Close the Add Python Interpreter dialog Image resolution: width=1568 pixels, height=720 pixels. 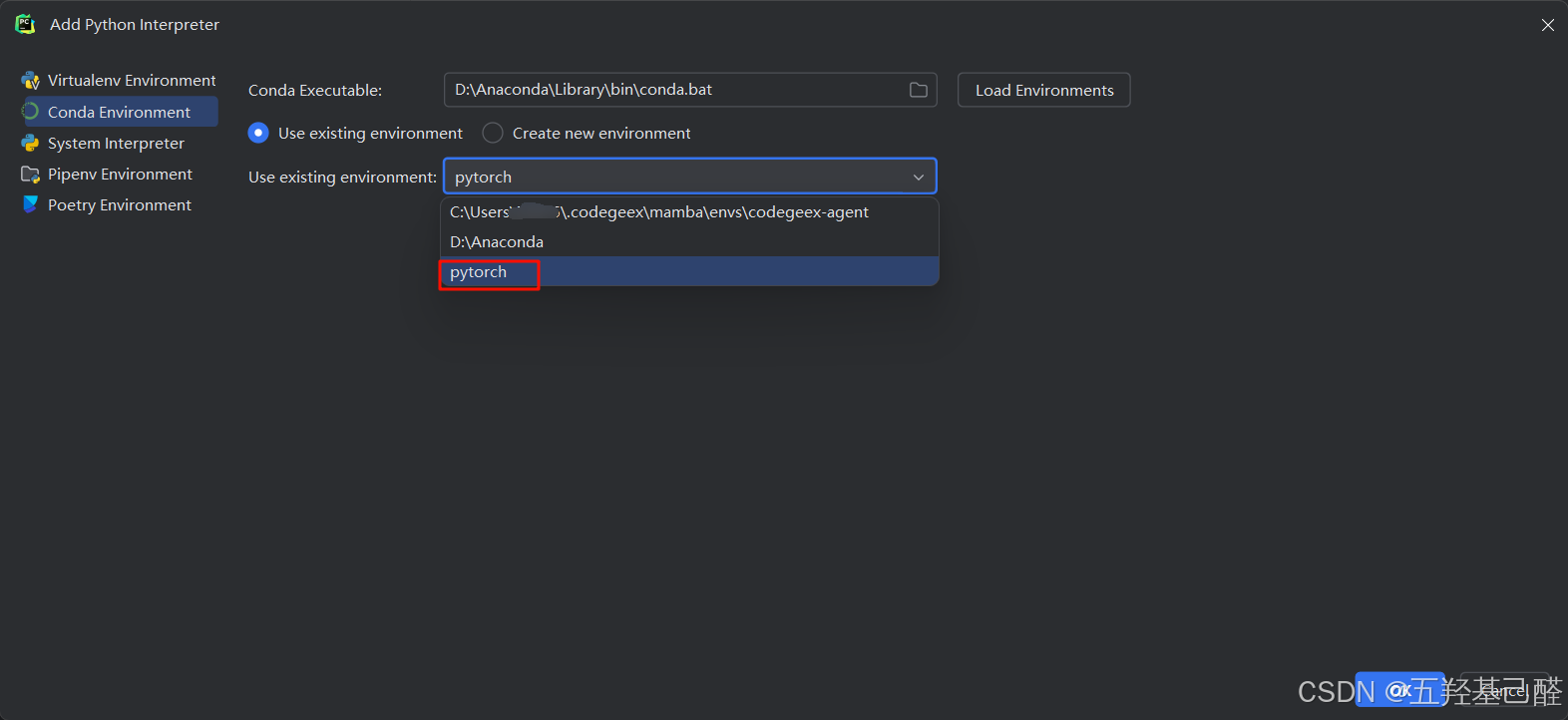pos(1547,25)
